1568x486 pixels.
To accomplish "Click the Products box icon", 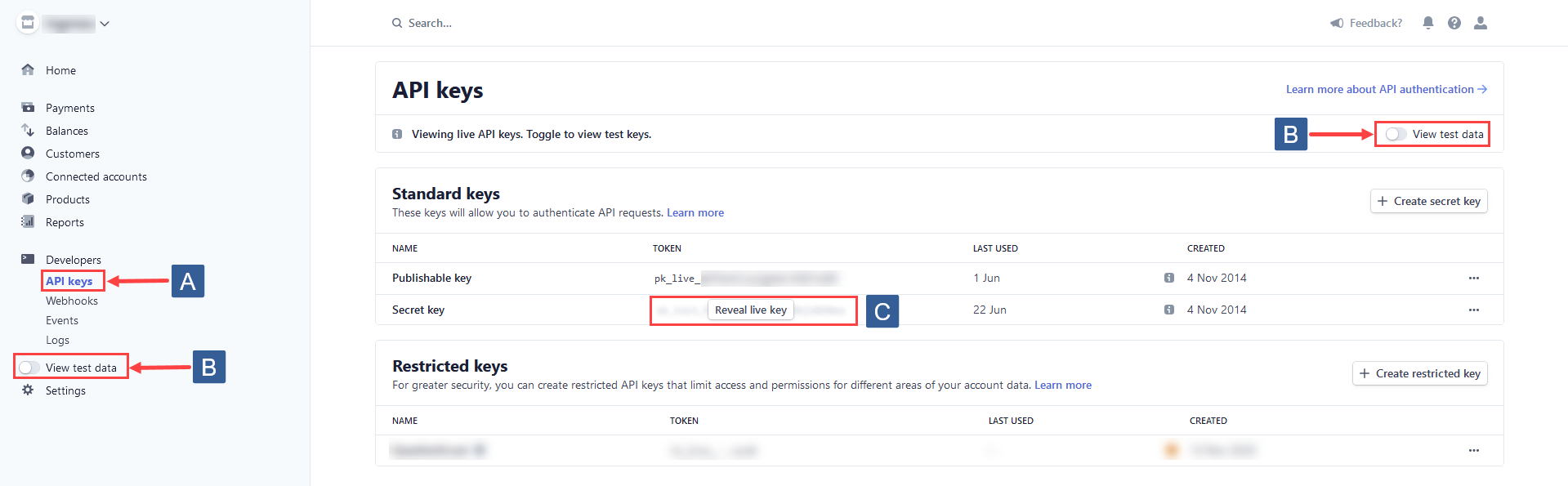I will 28,198.
